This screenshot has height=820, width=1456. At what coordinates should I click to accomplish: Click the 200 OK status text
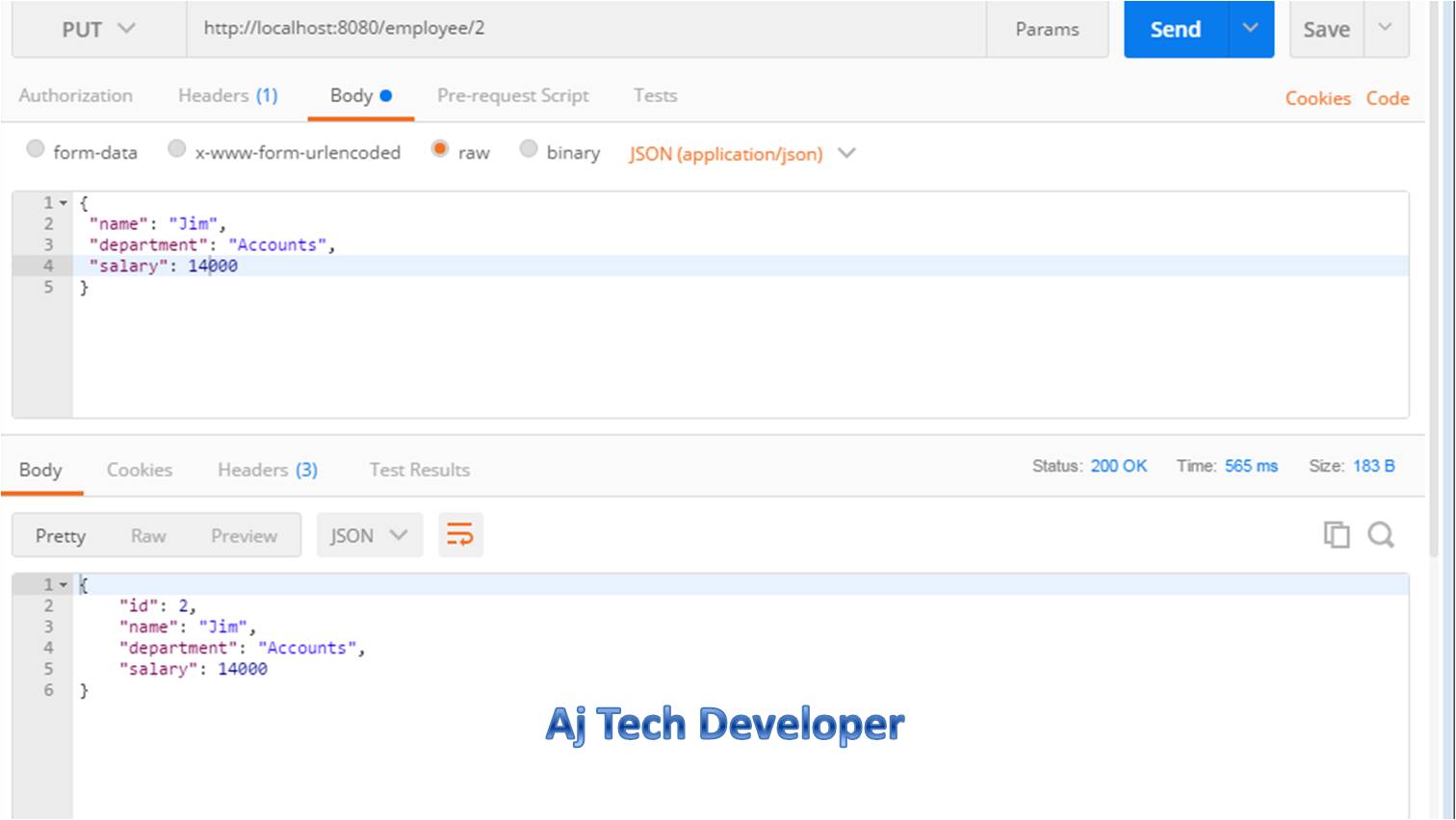pyautogui.click(x=1119, y=466)
